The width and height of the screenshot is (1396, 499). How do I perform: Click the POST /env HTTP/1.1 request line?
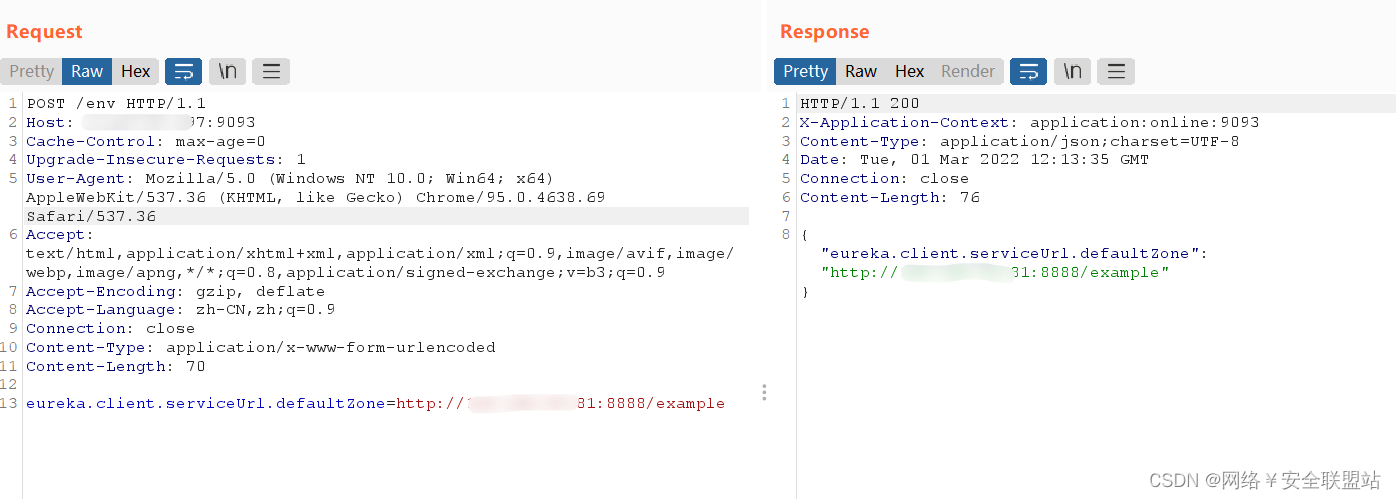116,103
